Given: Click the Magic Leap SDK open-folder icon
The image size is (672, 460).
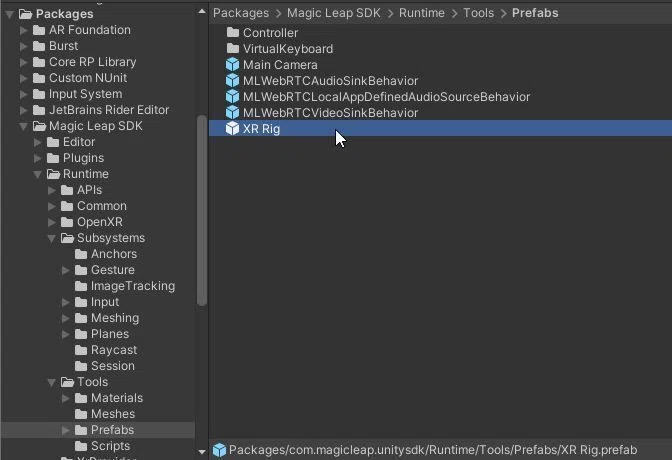Looking at the screenshot, I should (x=39, y=126).
